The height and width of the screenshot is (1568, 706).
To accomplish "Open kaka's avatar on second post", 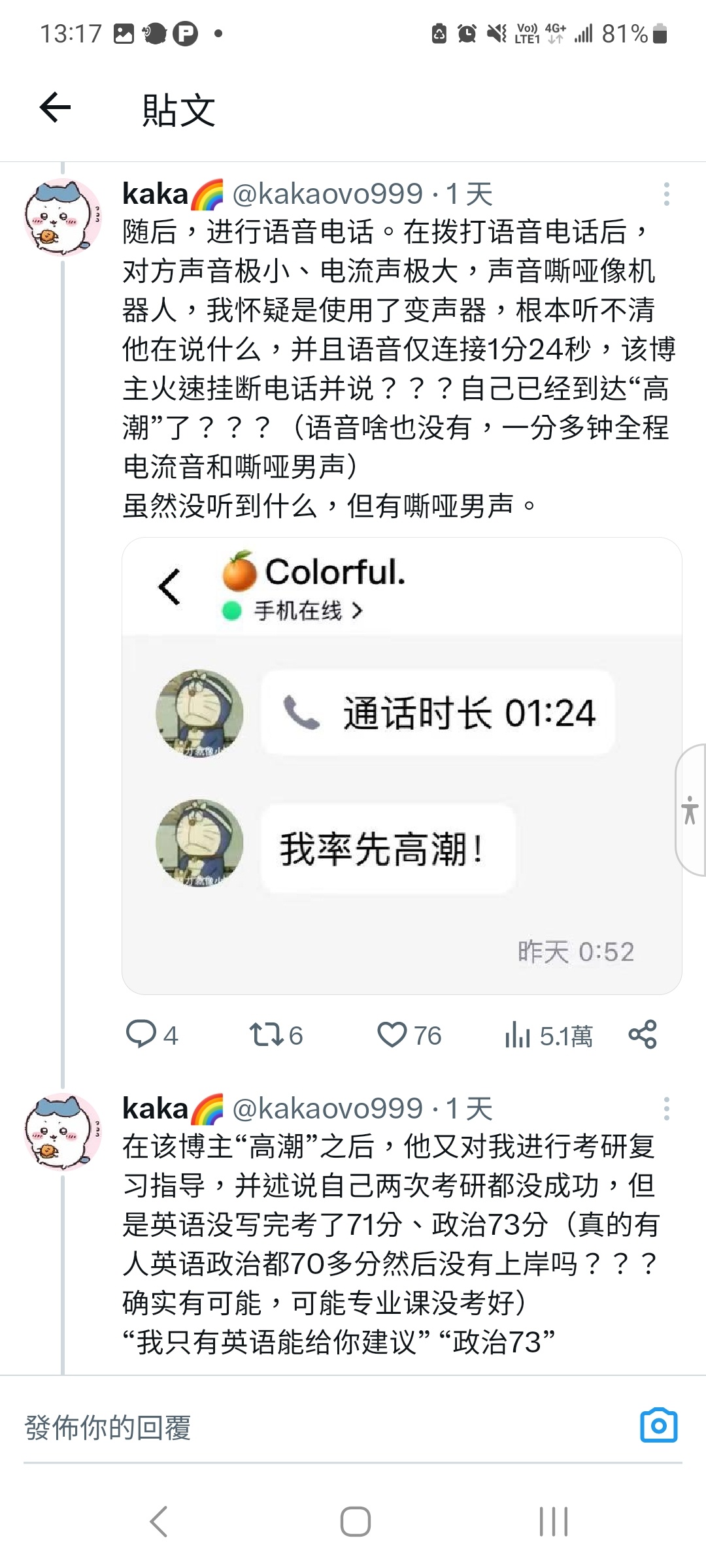I will [x=63, y=1132].
